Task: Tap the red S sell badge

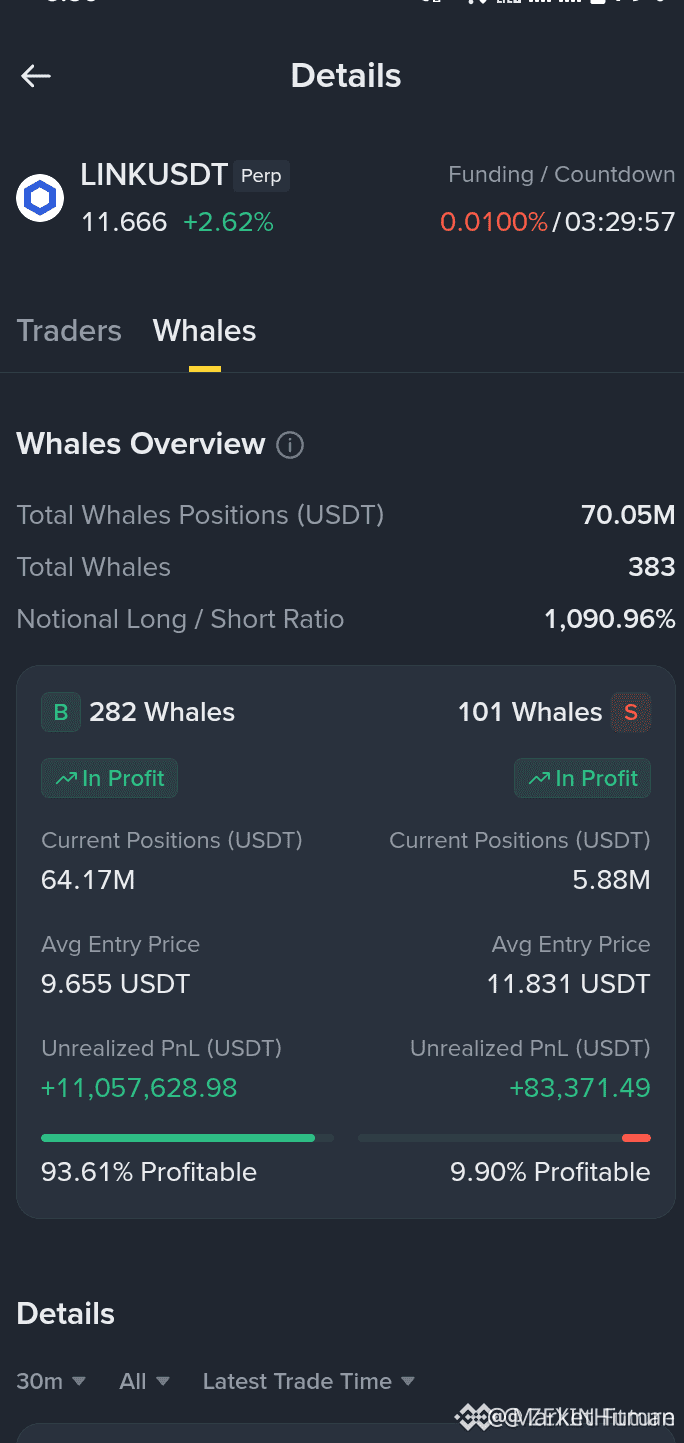Action: click(x=631, y=712)
